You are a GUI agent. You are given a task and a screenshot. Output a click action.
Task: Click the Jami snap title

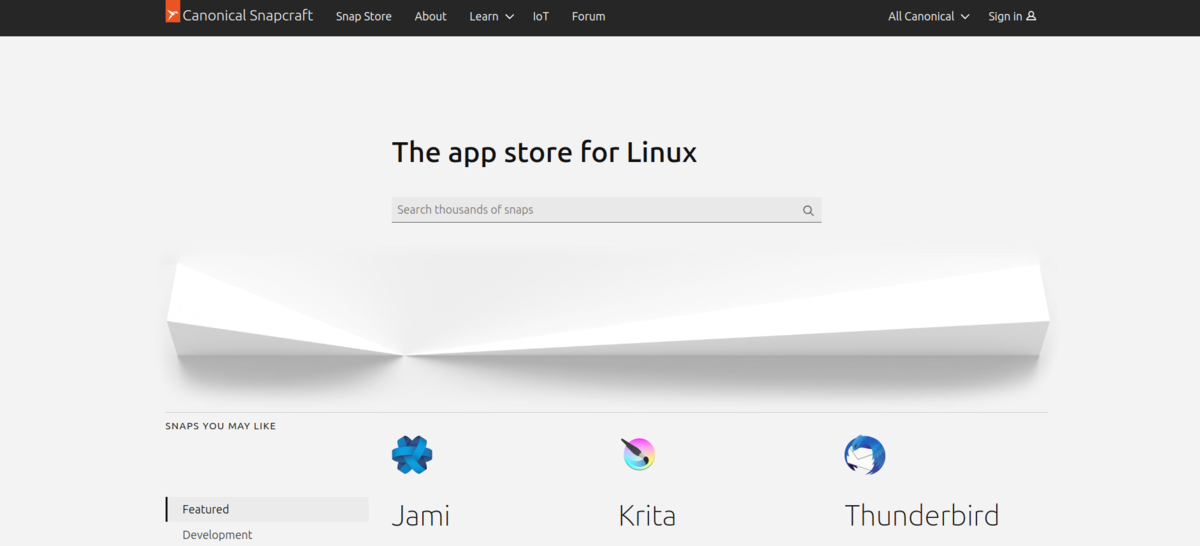click(x=420, y=516)
